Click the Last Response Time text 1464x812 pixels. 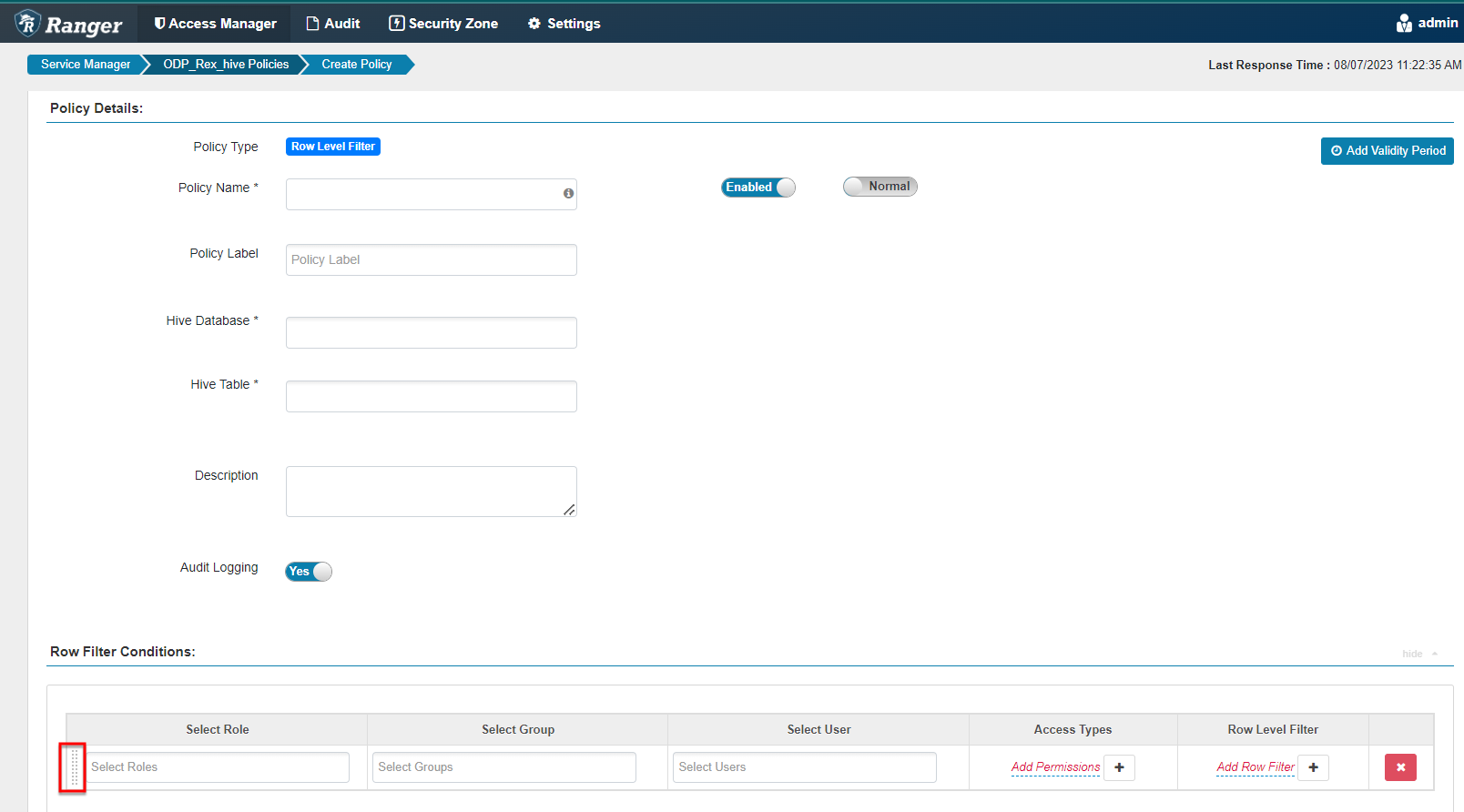(x=1335, y=65)
